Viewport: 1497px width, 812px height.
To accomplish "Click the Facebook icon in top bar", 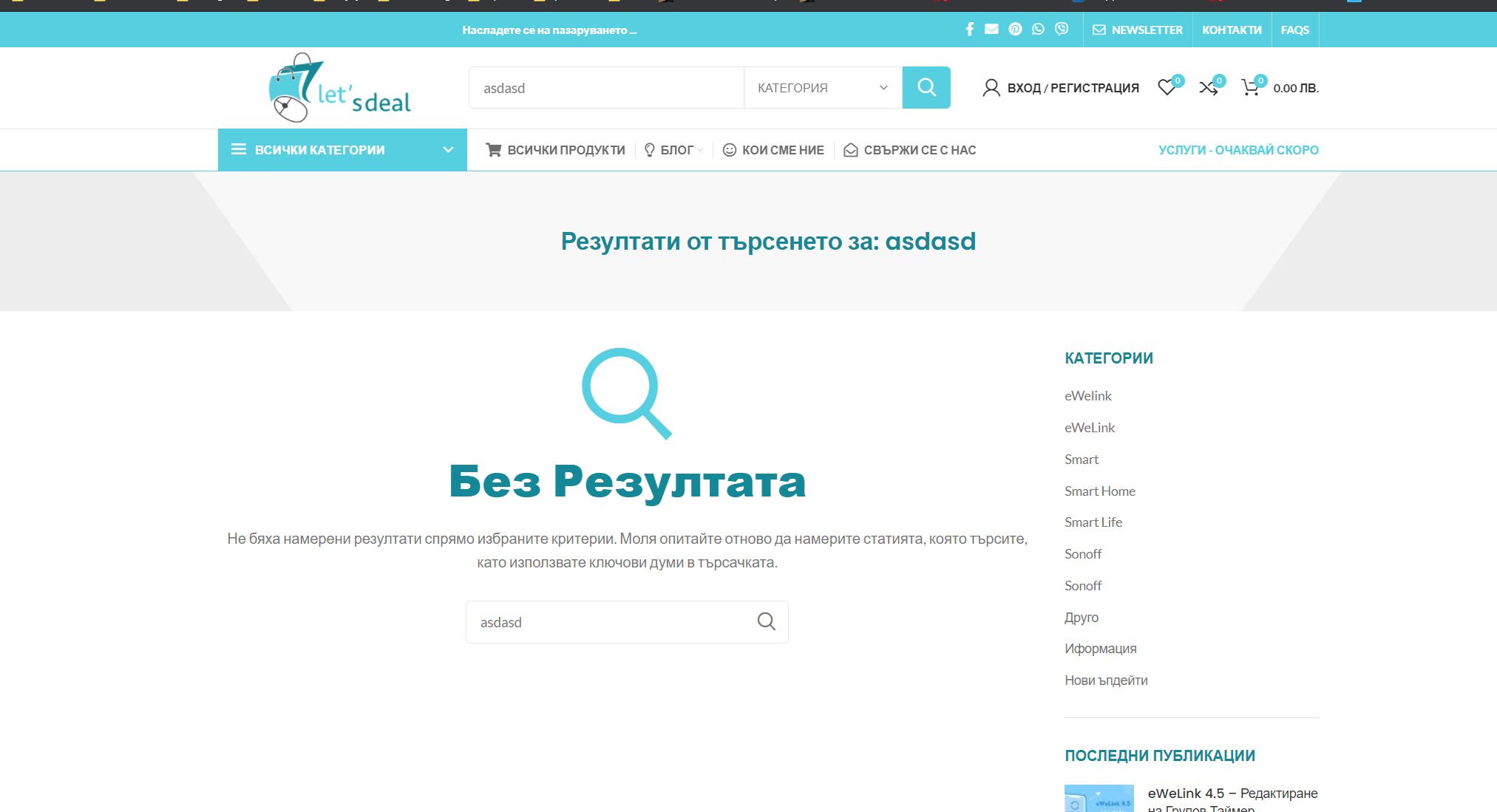I will 969,30.
